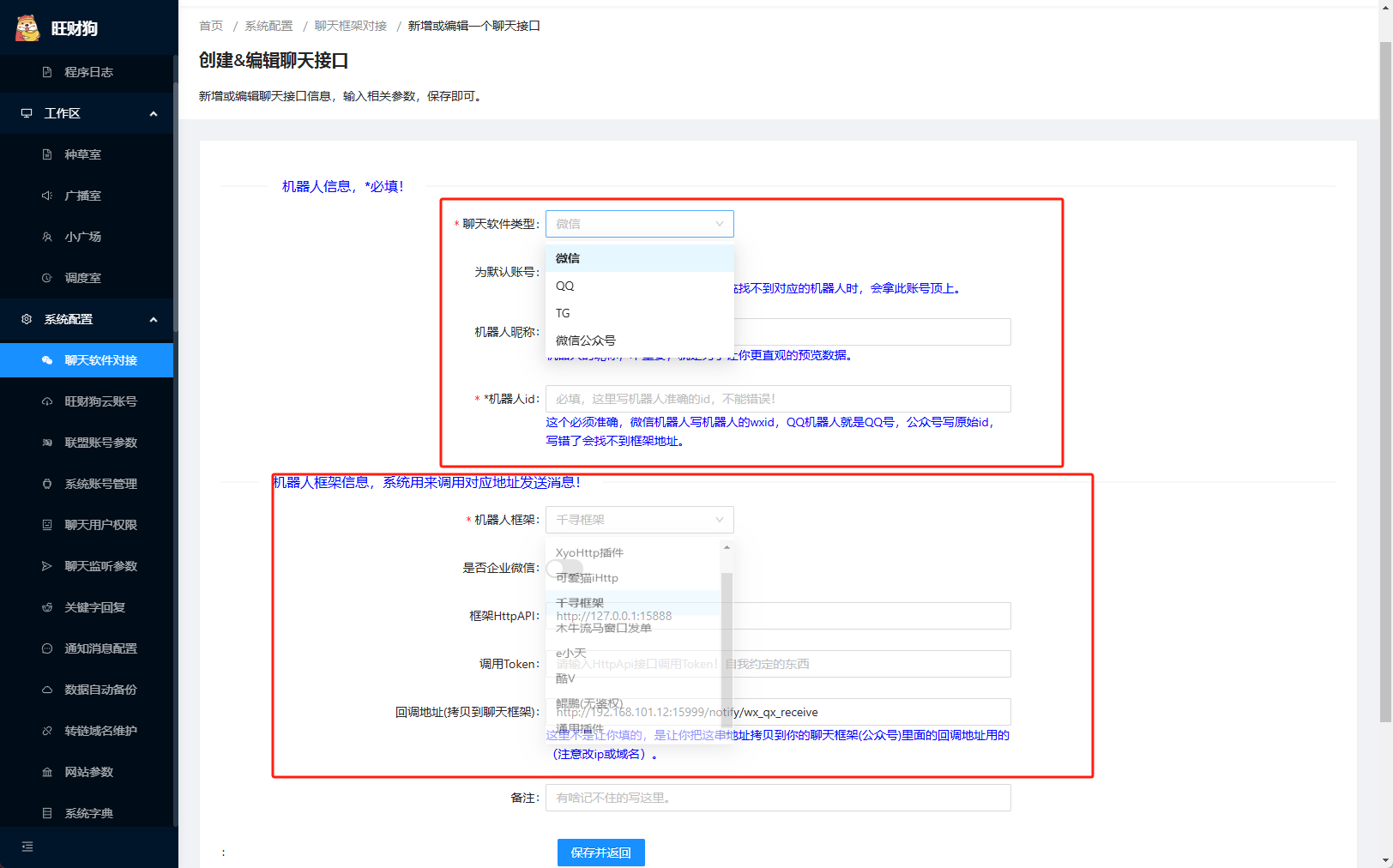
Task: Click the 调度室 clock icon
Action: (47, 278)
